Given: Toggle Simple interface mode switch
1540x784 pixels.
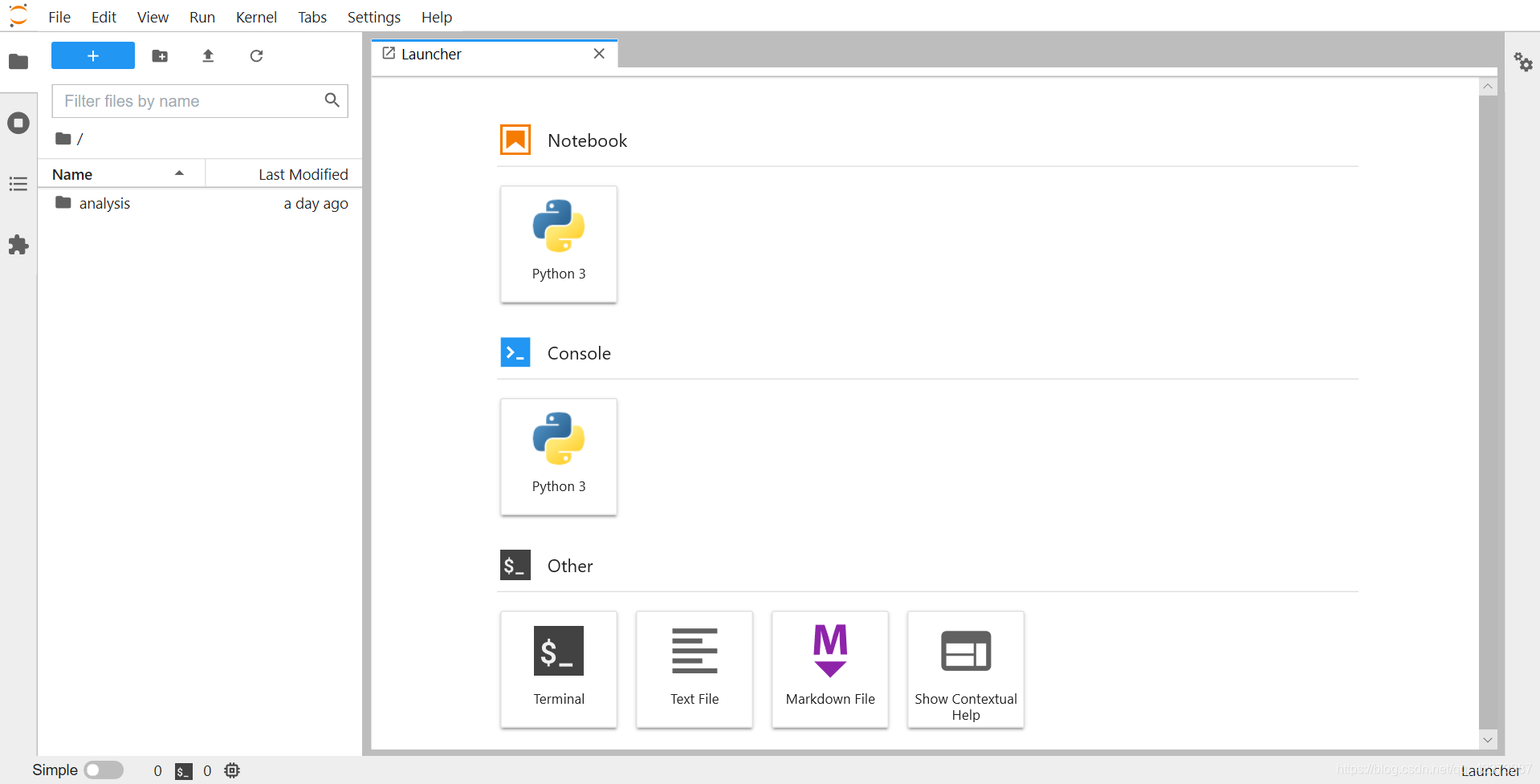Looking at the screenshot, I should 104,770.
